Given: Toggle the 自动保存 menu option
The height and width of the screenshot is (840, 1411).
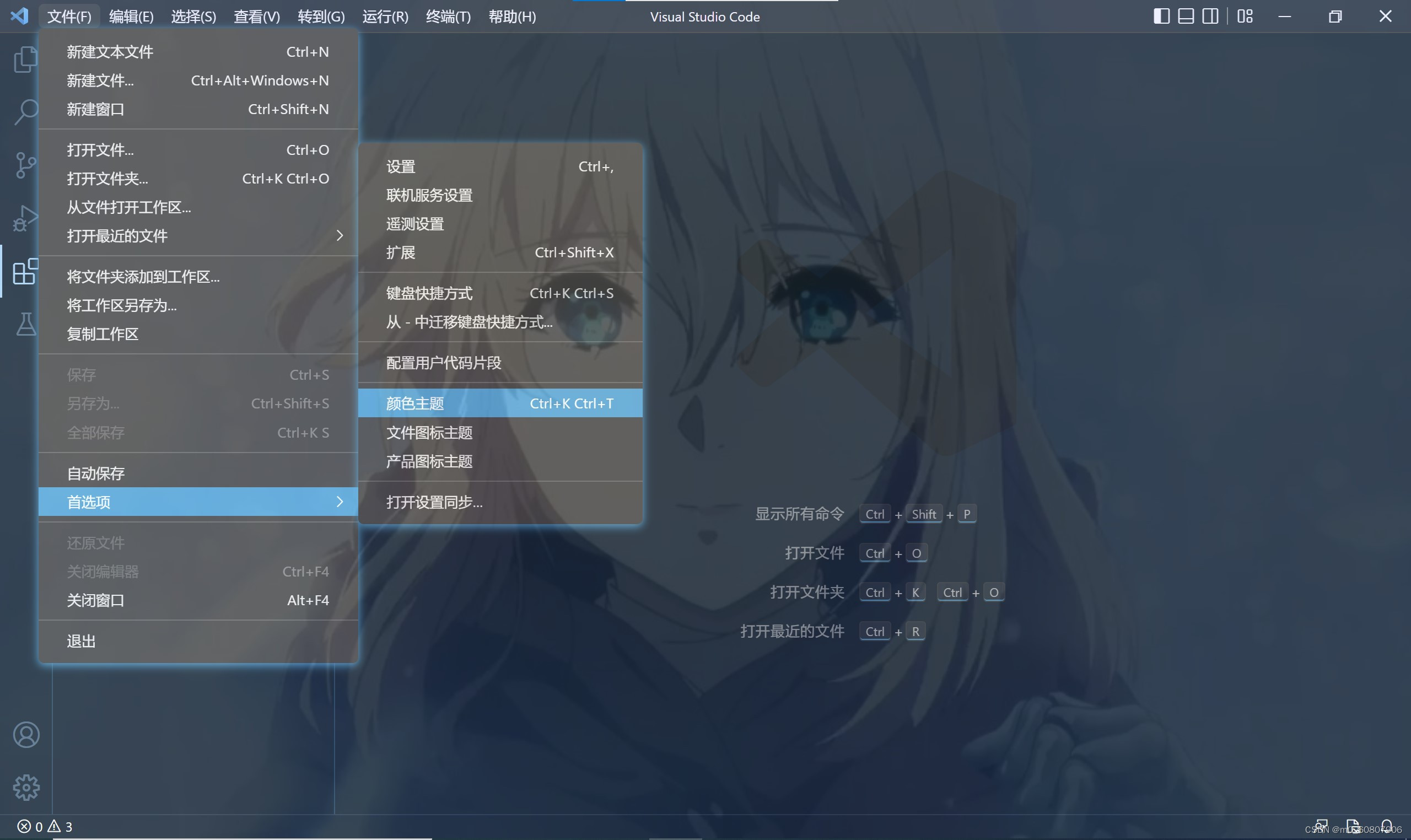Looking at the screenshot, I should tap(96, 473).
